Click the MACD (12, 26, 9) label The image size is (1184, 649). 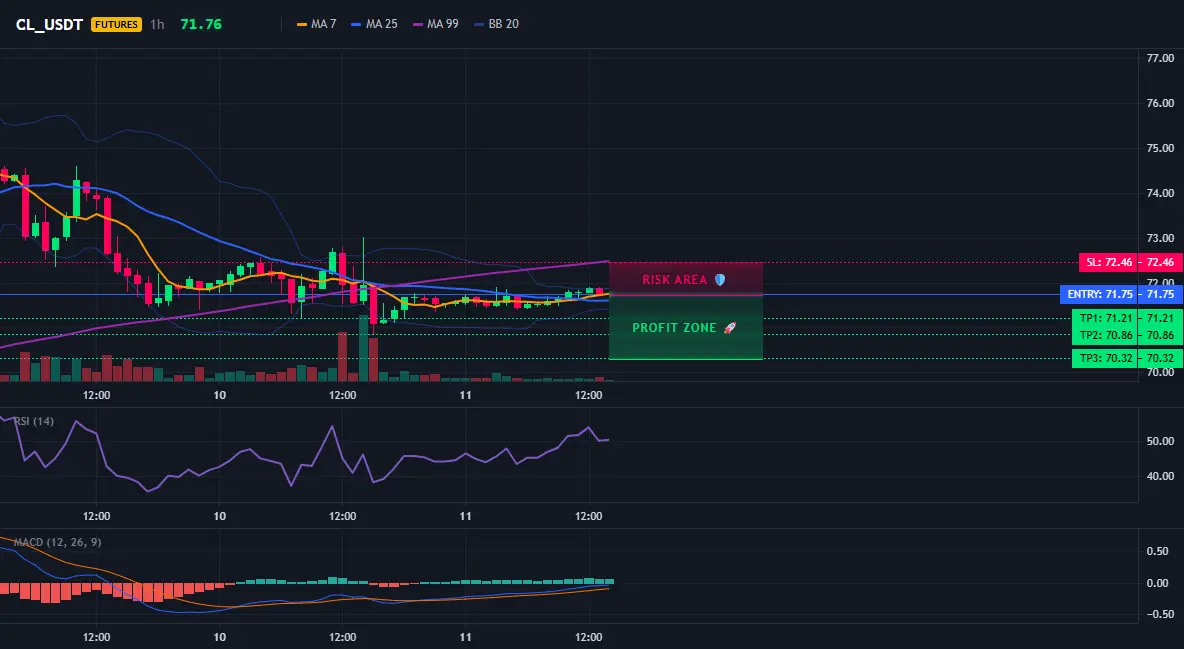point(57,542)
